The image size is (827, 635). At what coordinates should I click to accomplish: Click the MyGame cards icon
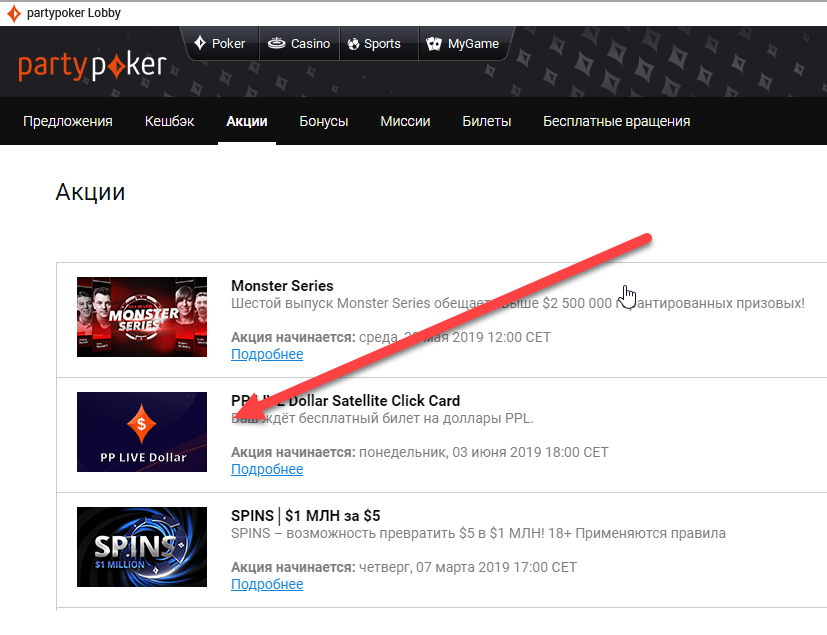tap(434, 44)
